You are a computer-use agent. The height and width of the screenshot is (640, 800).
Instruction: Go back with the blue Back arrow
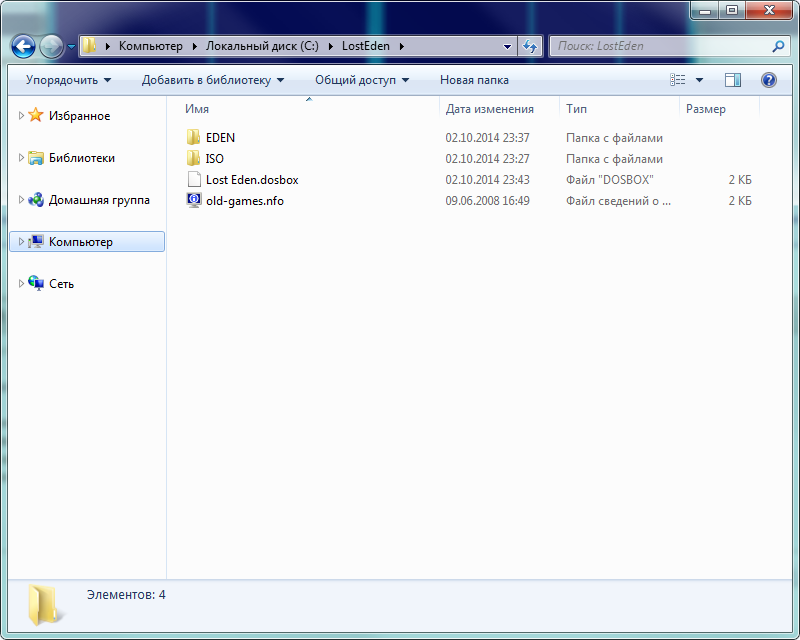tap(23, 46)
